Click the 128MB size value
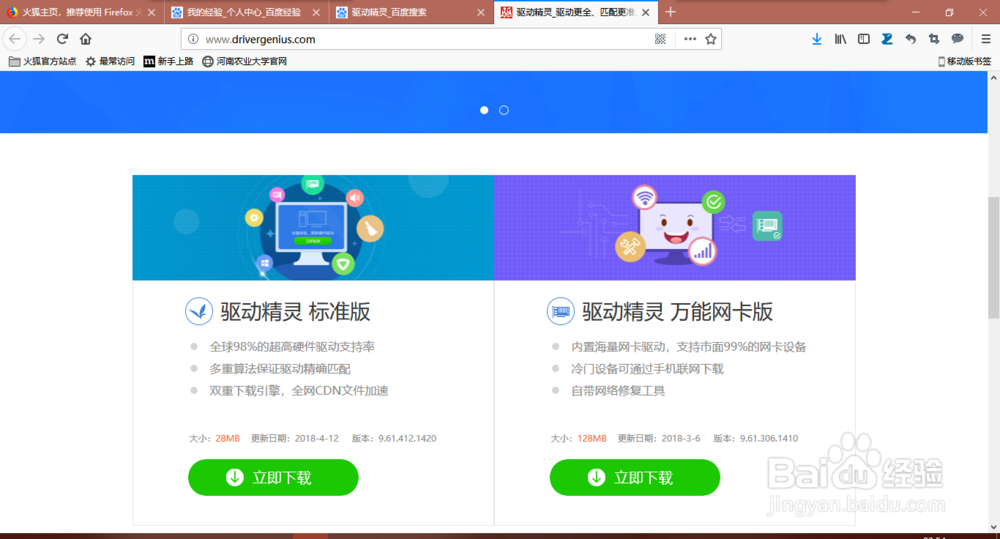Viewport: 1000px width, 539px height. [592, 438]
